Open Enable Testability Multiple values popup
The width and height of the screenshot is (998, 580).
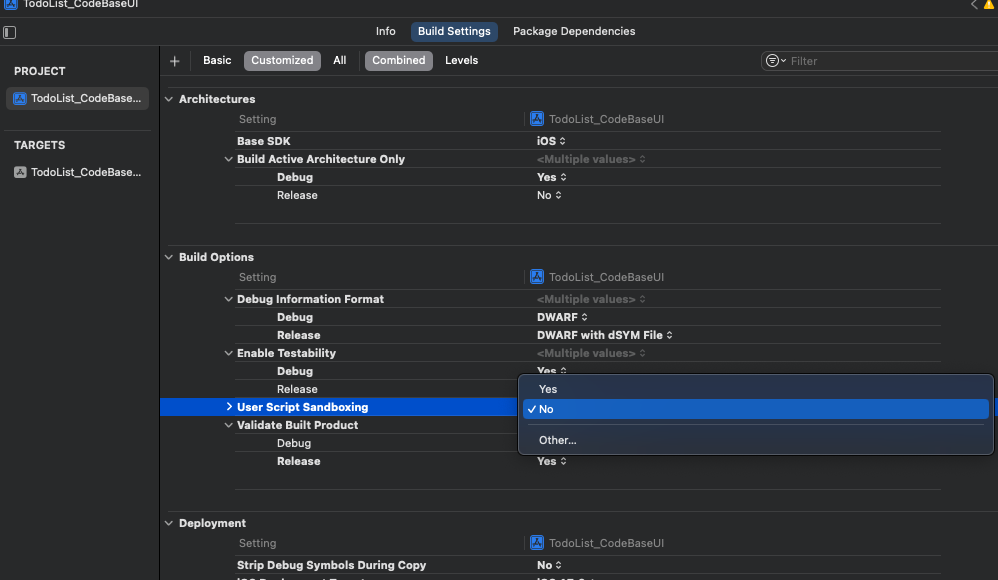point(591,353)
